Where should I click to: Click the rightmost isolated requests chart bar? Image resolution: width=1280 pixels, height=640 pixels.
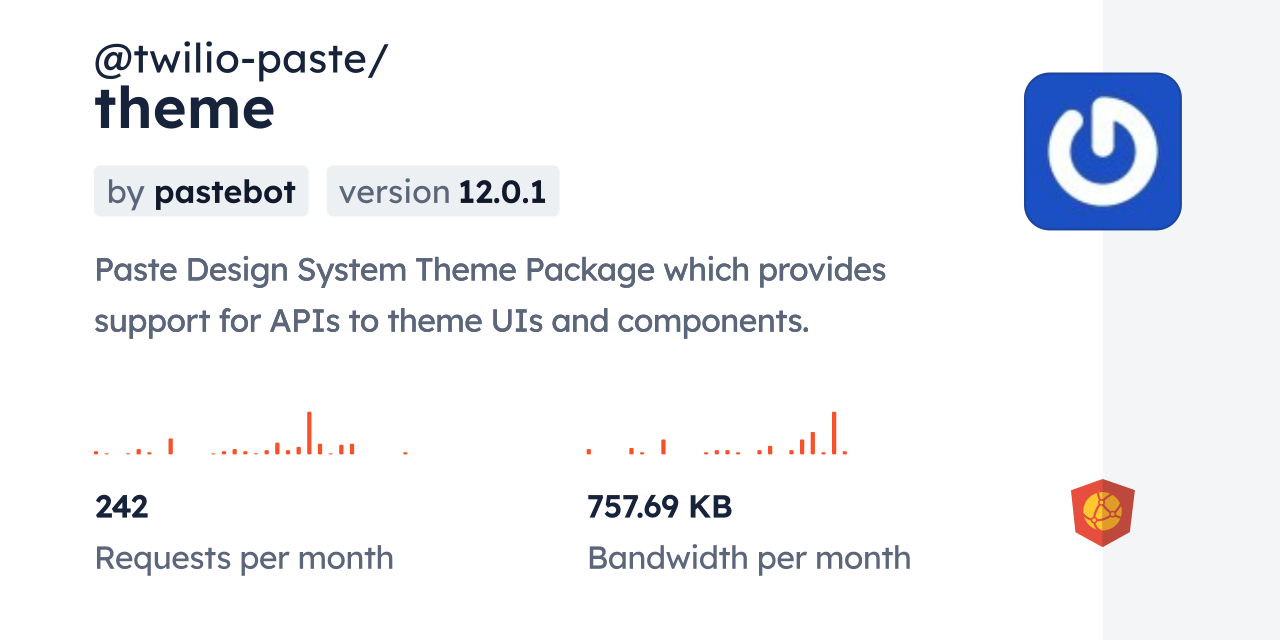(405, 453)
